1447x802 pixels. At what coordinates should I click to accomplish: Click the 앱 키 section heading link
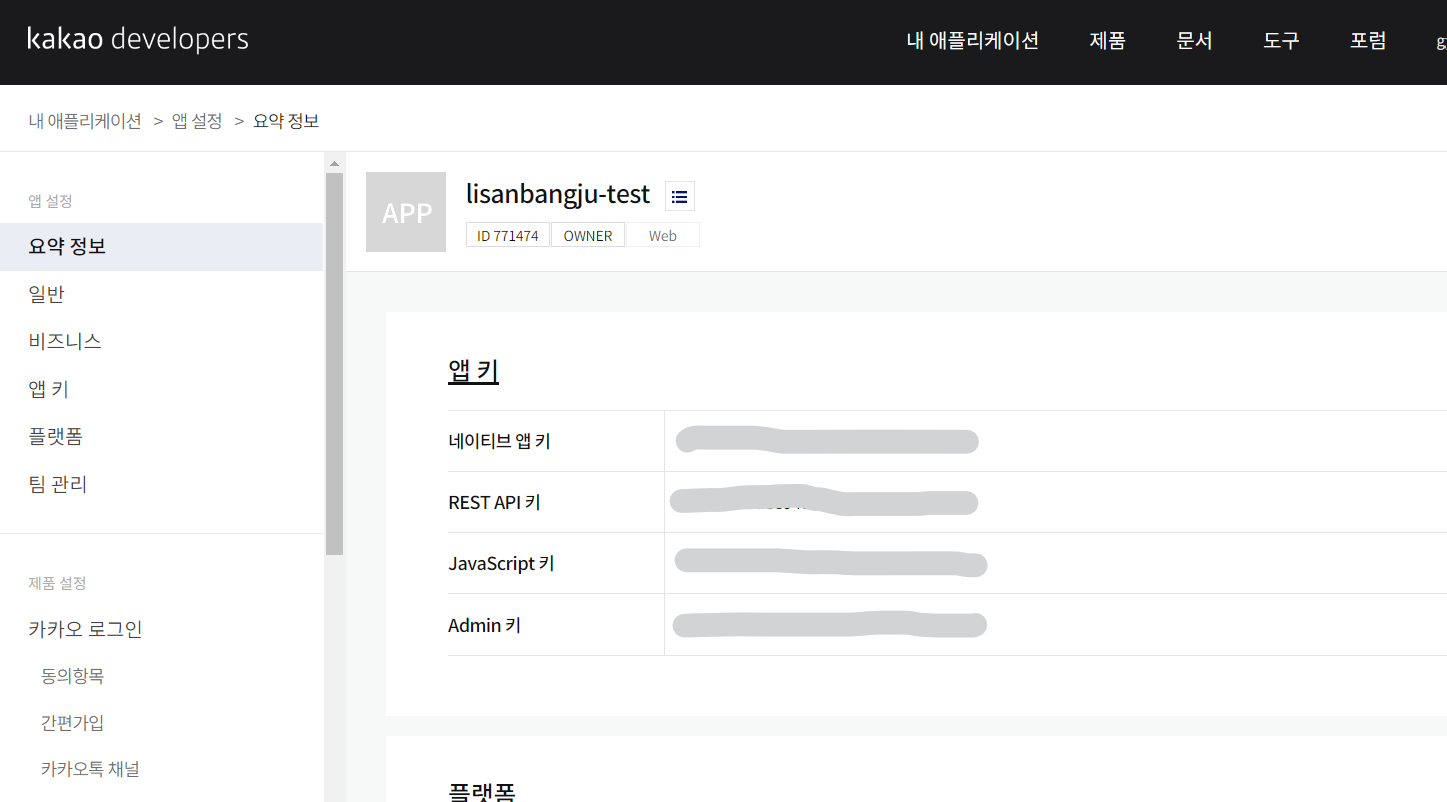click(x=473, y=371)
